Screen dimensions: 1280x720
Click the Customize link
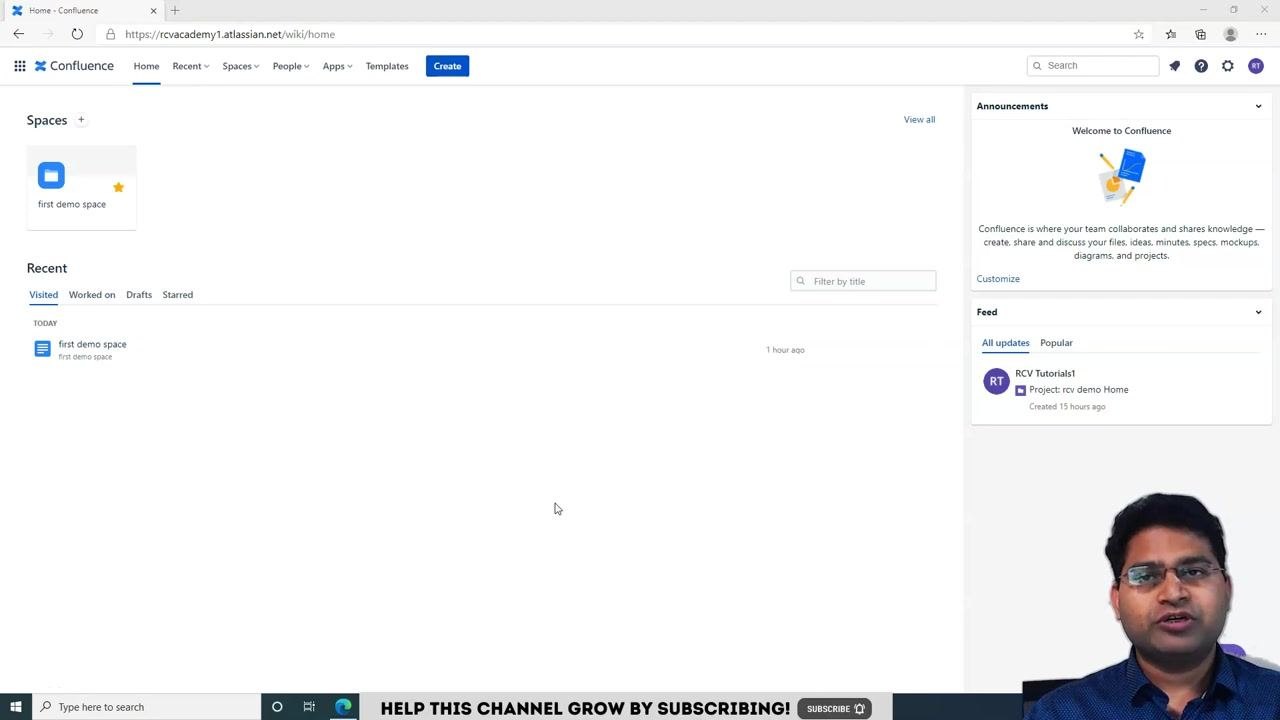tap(998, 279)
